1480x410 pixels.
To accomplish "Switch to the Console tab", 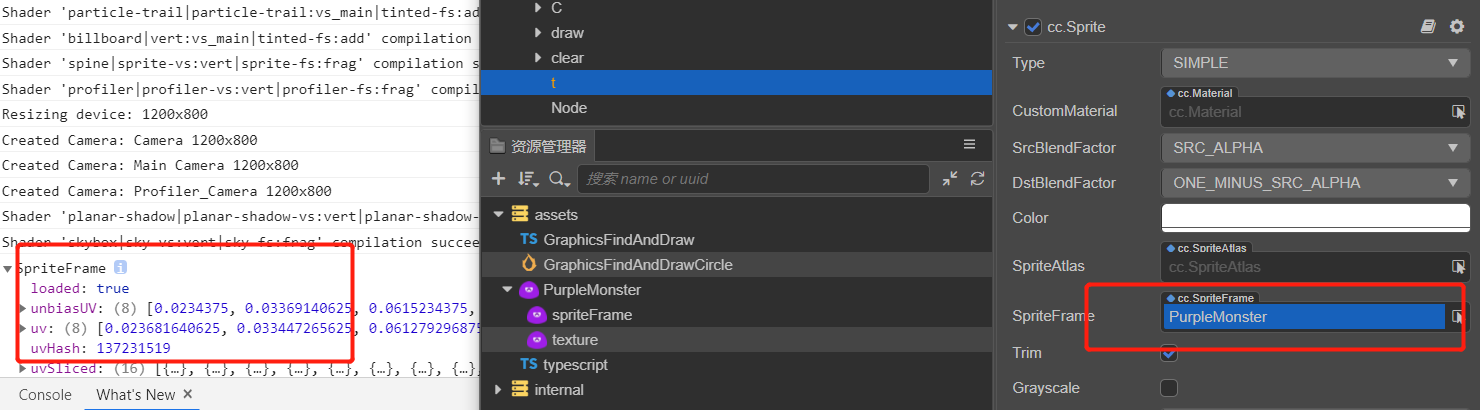I will [45, 395].
